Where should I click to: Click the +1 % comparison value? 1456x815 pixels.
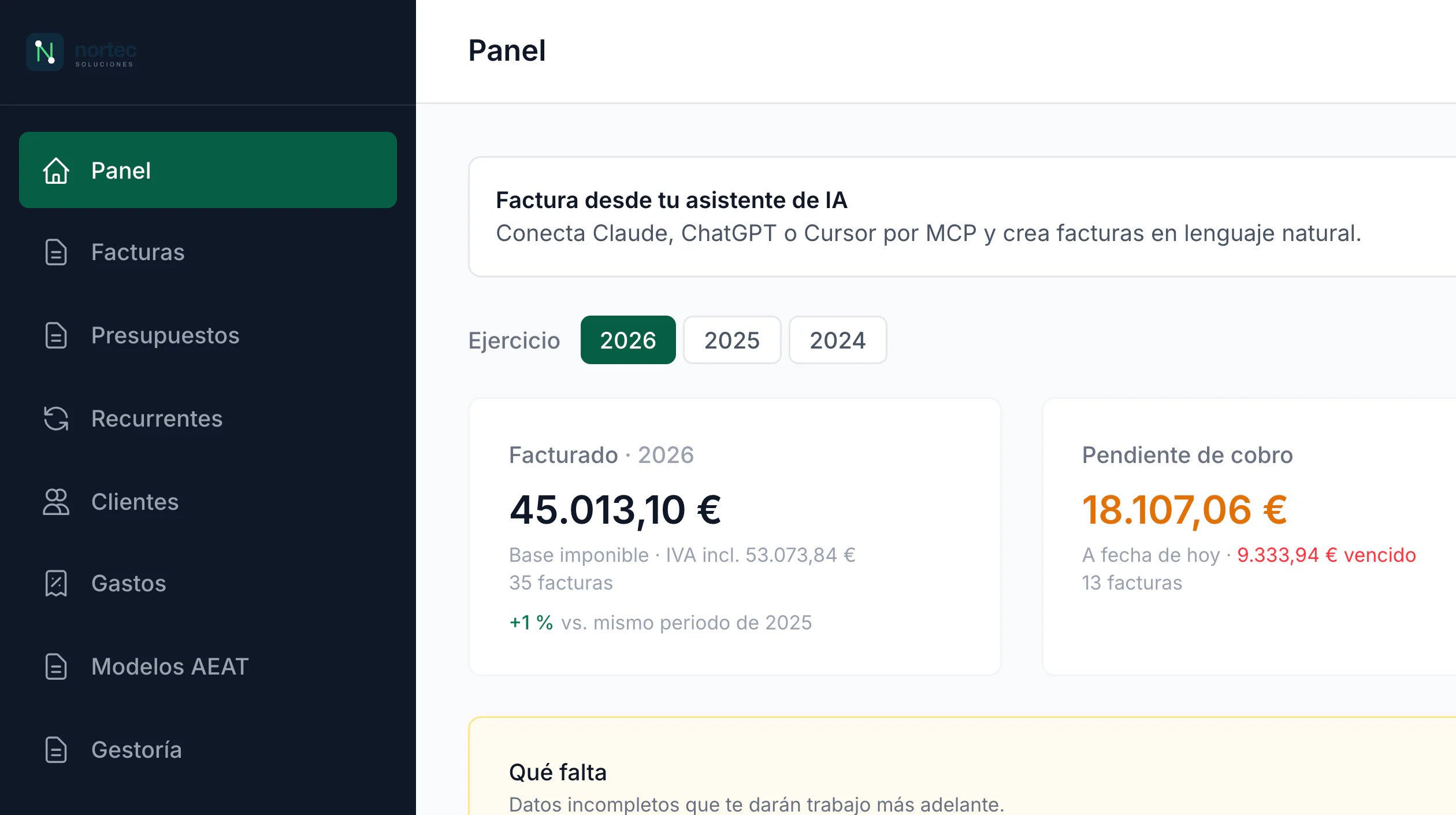click(x=532, y=623)
